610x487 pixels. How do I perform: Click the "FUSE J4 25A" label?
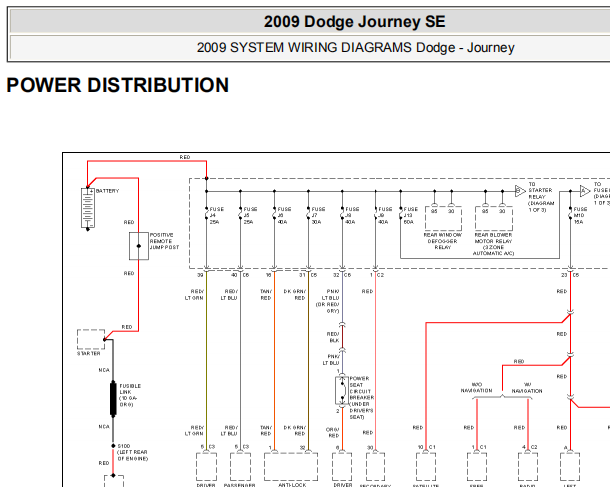pos(217,215)
